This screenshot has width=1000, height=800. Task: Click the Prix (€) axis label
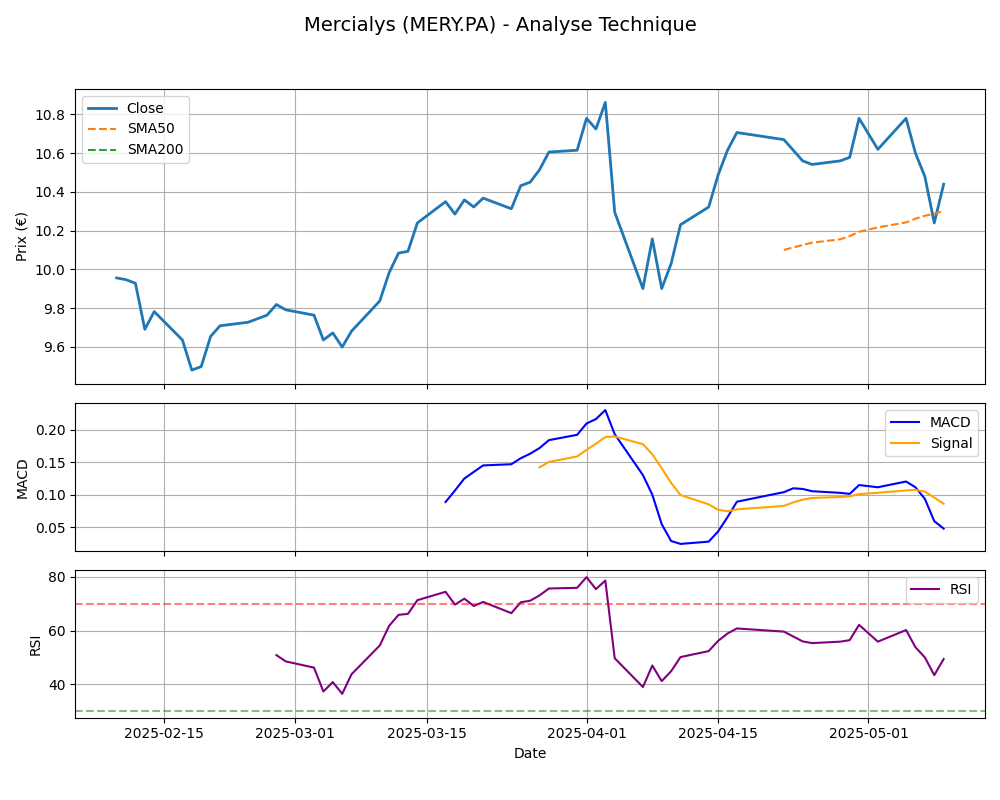(x=22, y=237)
